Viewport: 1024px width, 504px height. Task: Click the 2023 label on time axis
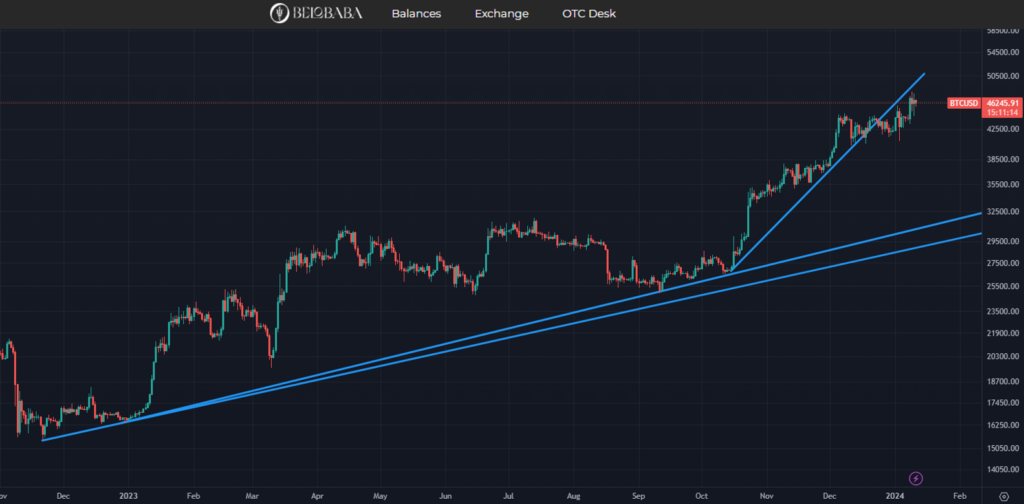(x=128, y=495)
